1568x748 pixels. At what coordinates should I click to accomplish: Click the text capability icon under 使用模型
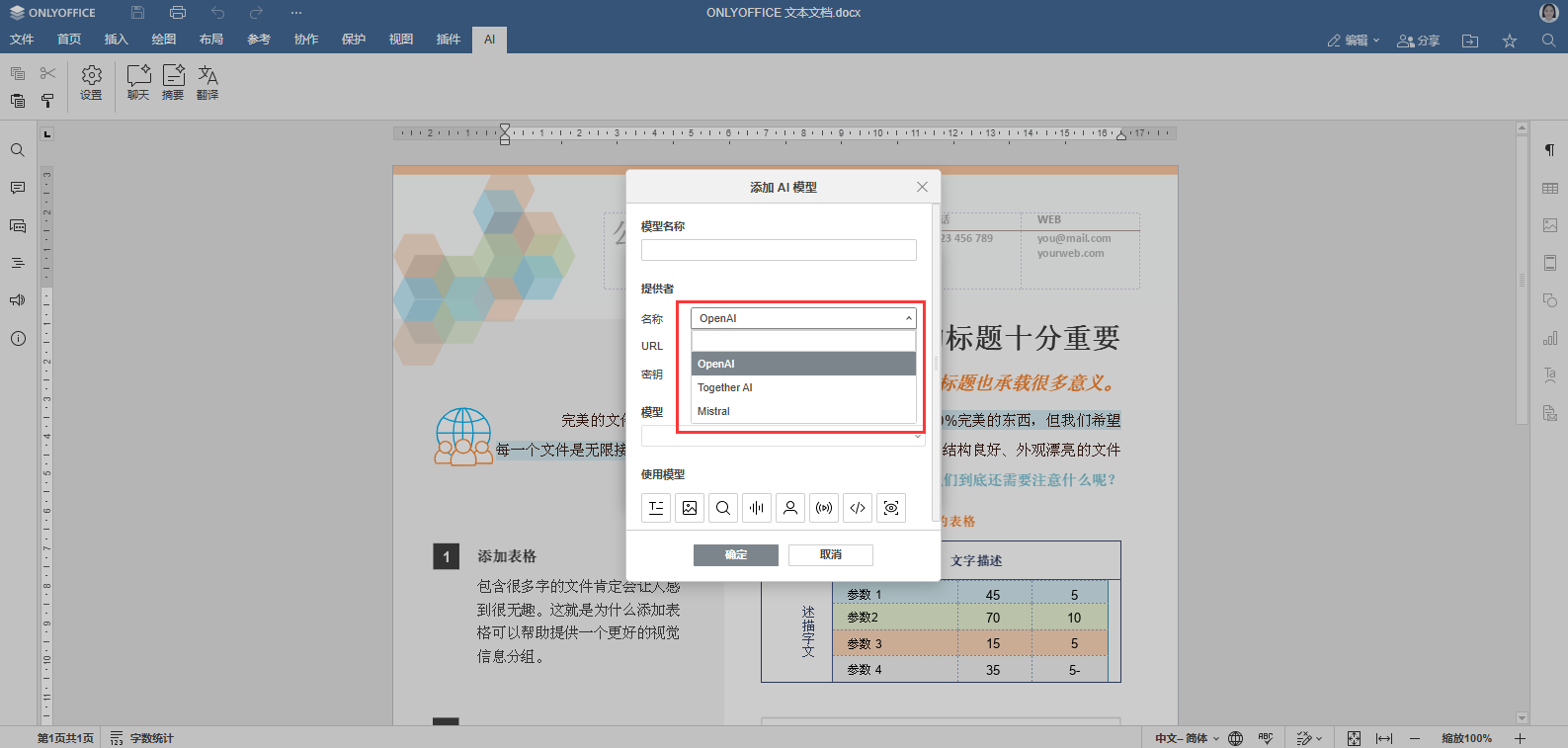(x=656, y=508)
